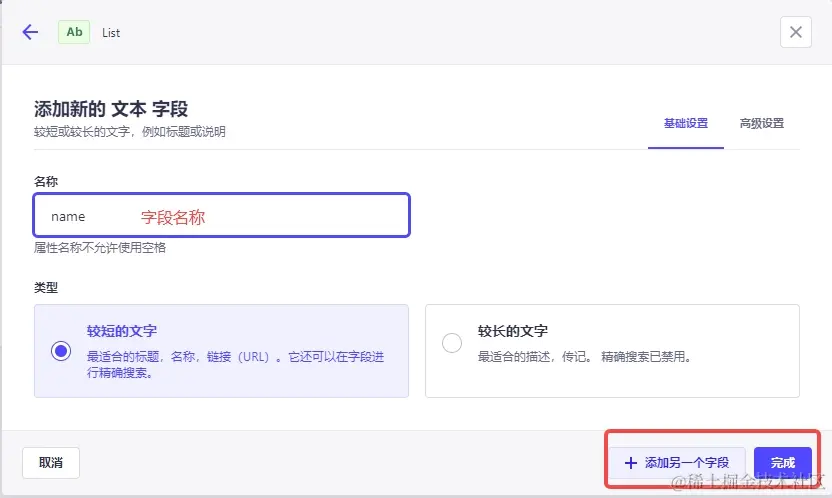Click the plus icon beside 添加另一个字段

[x=630, y=463]
